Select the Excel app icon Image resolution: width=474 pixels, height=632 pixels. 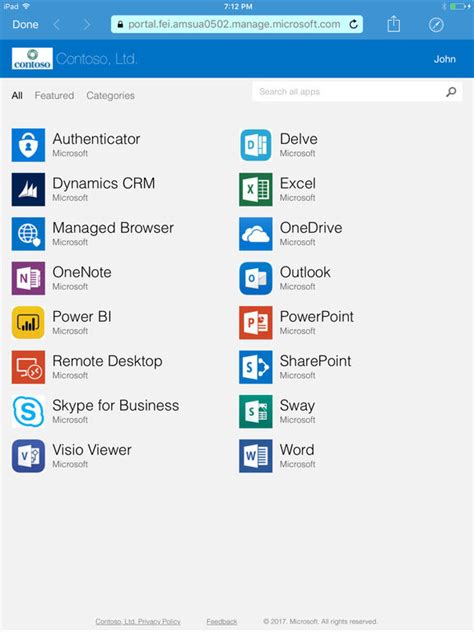tap(256, 189)
